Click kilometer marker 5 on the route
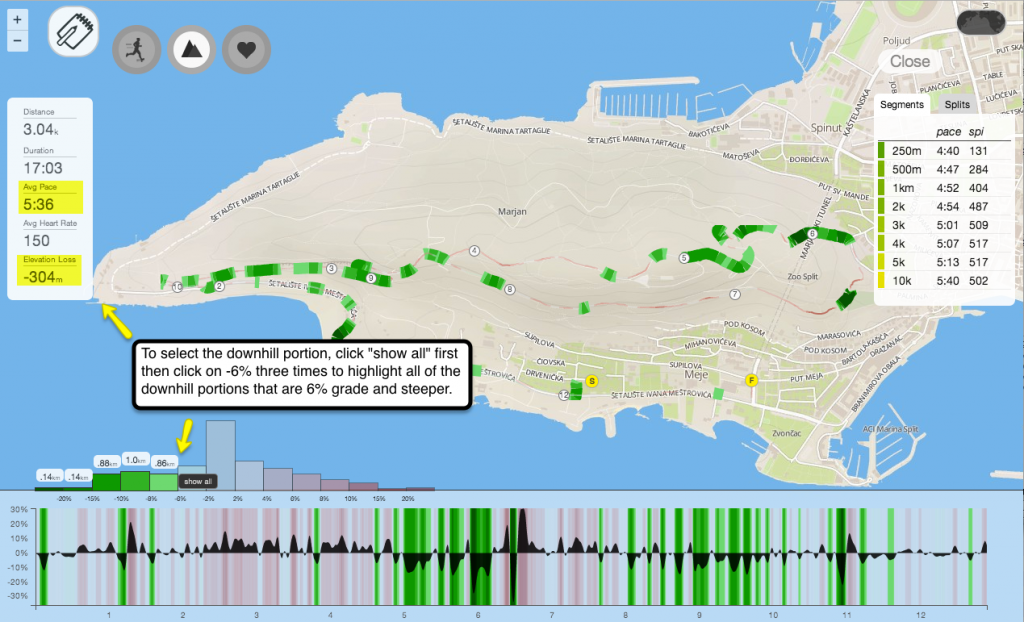1024x622 pixels. click(x=684, y=257)
